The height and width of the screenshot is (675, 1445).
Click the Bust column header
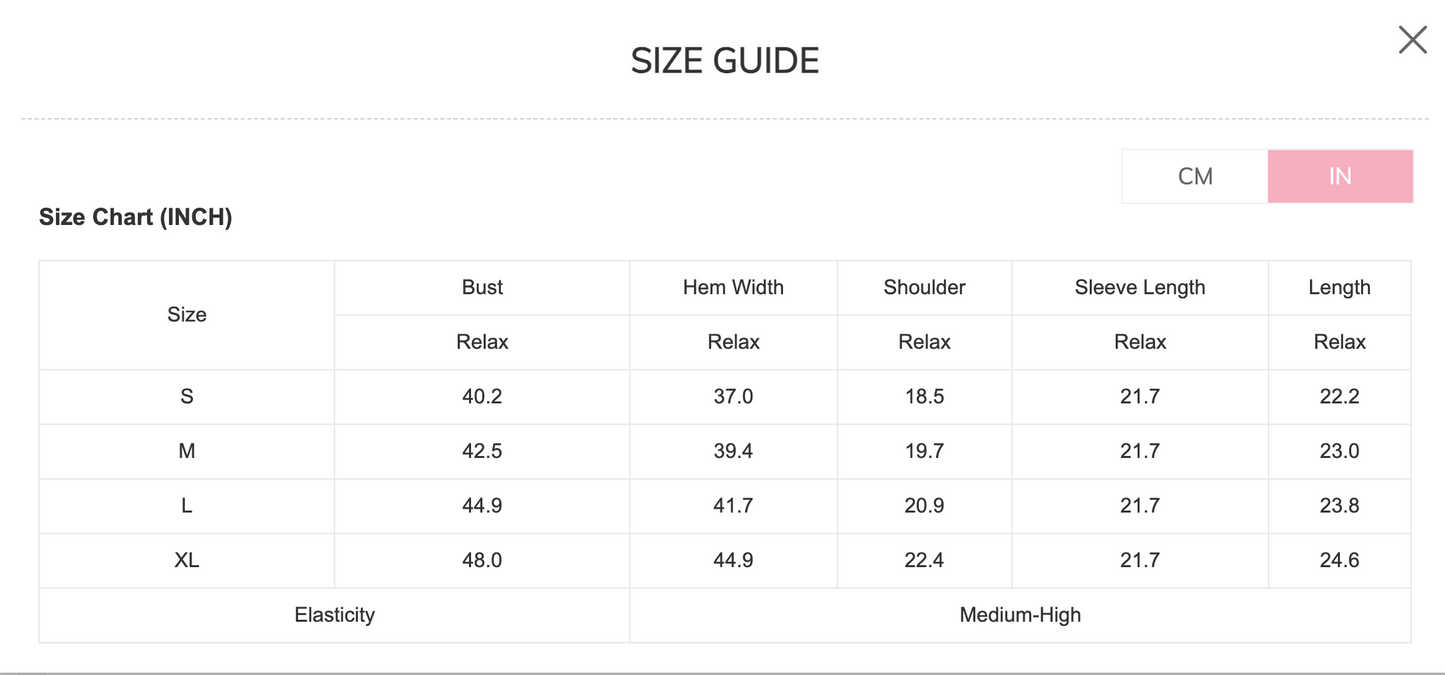click(482, 288)
